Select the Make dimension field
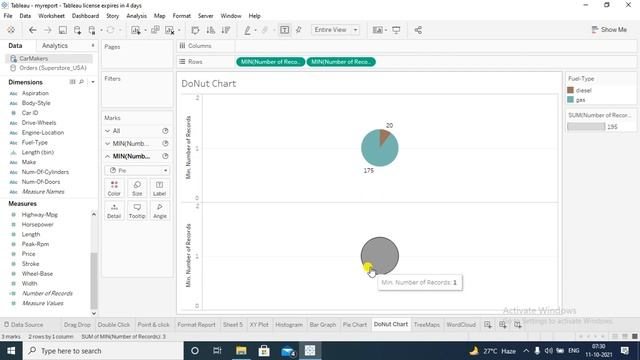Viewport: 640px width, 360px height. click(x=29, y=162)
